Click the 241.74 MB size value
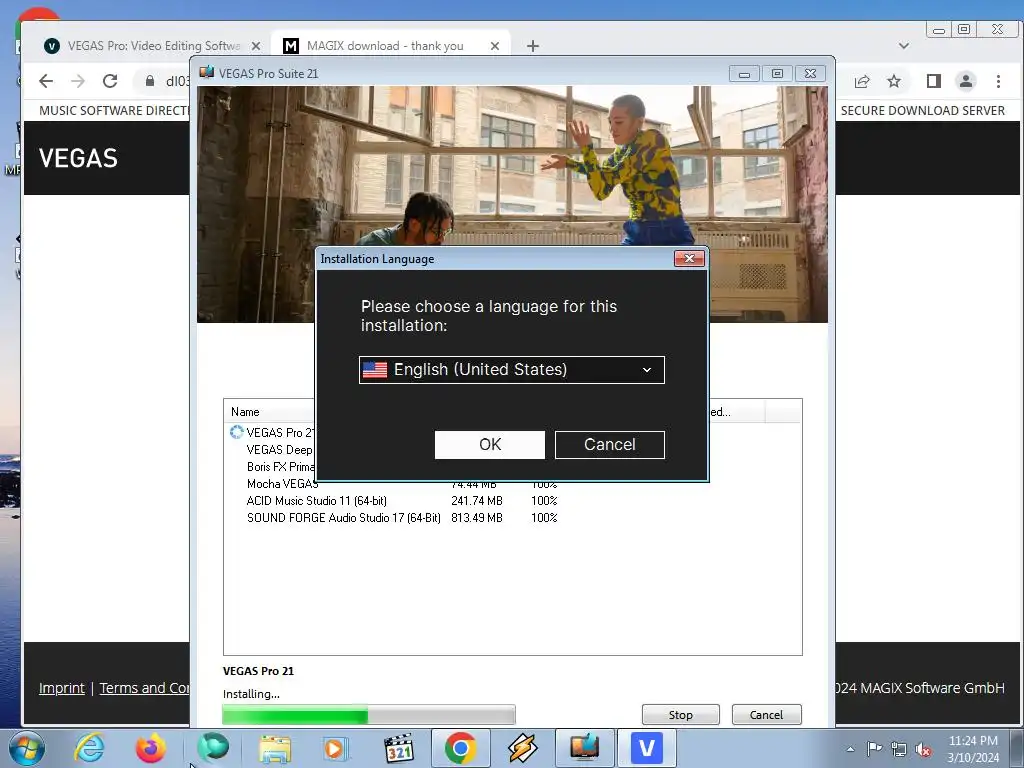The width and height of the screenshot is (1024, 768). (x=477, y=501)
